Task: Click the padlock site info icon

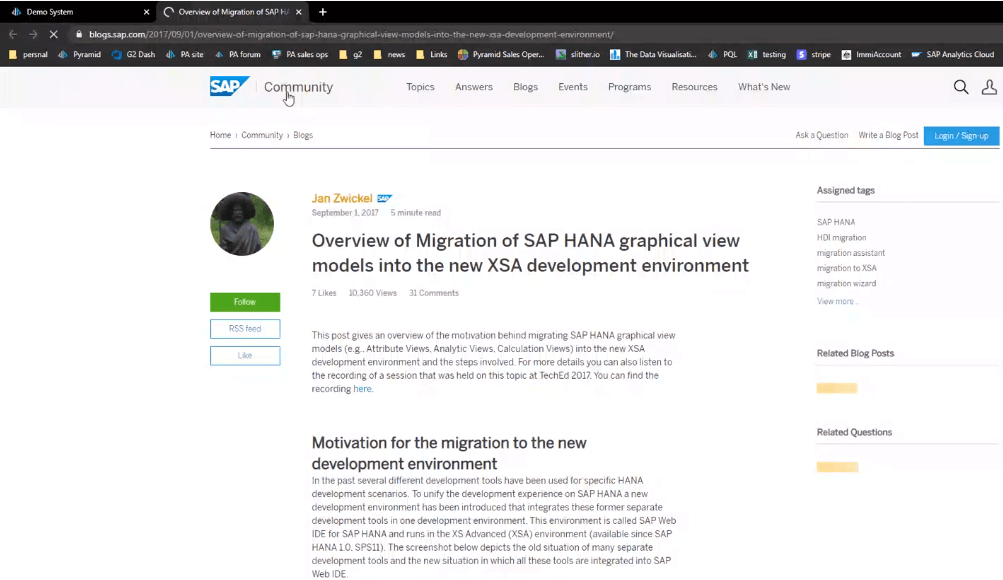Action: (79, 35)
